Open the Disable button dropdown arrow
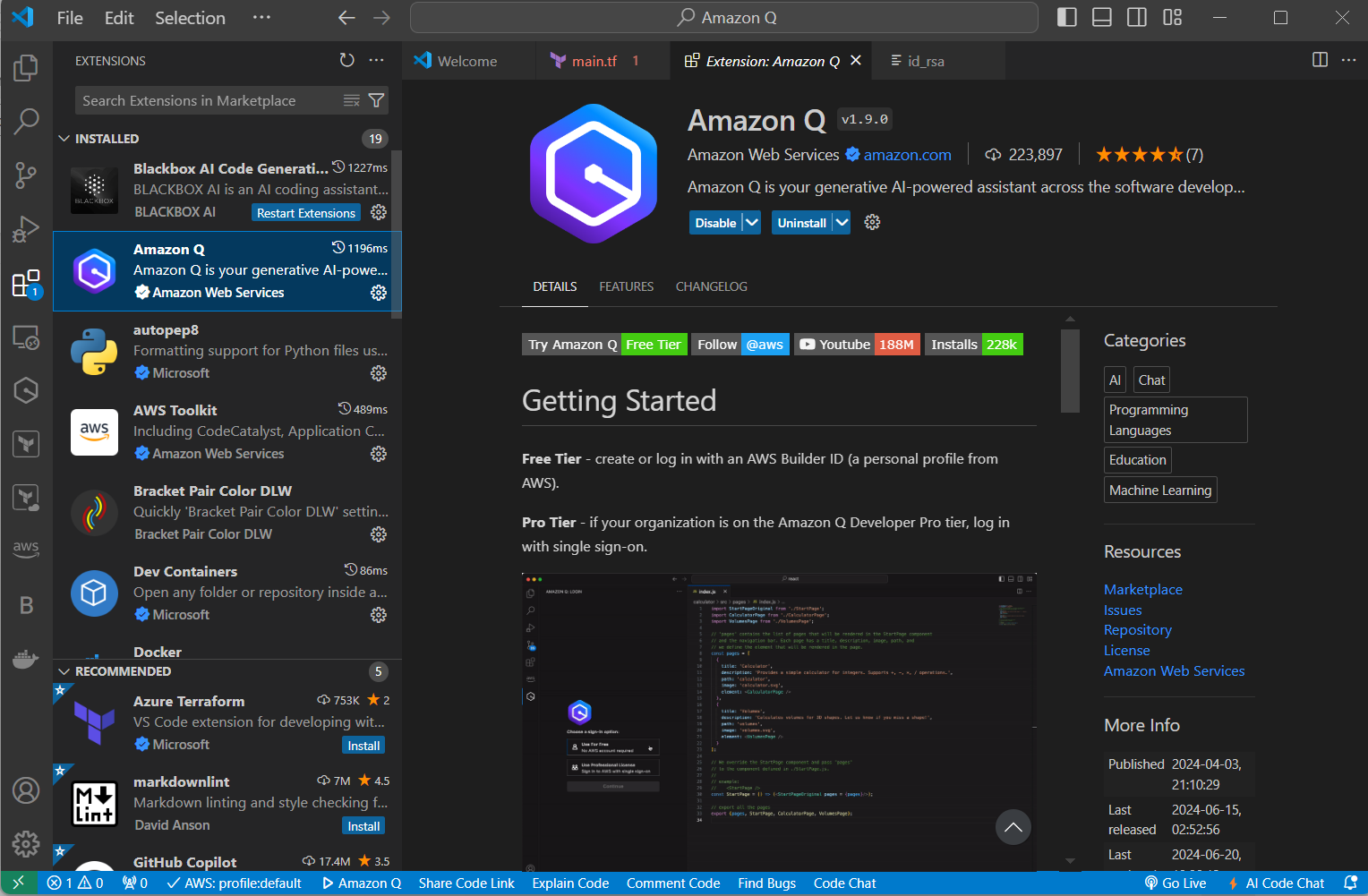The image size is (1368, 896). (752, 223)
